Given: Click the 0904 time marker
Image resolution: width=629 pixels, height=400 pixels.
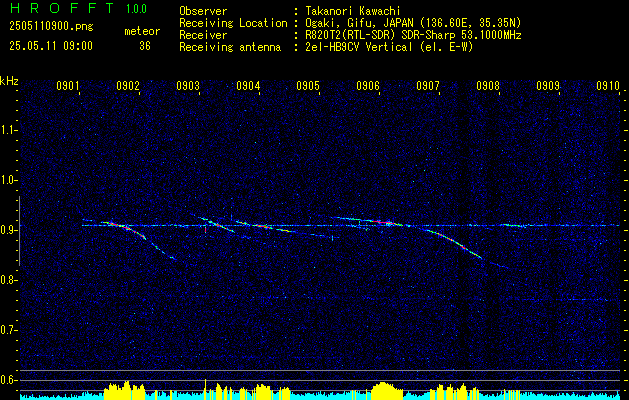Looking at the screenshot, I should (248, 85).
